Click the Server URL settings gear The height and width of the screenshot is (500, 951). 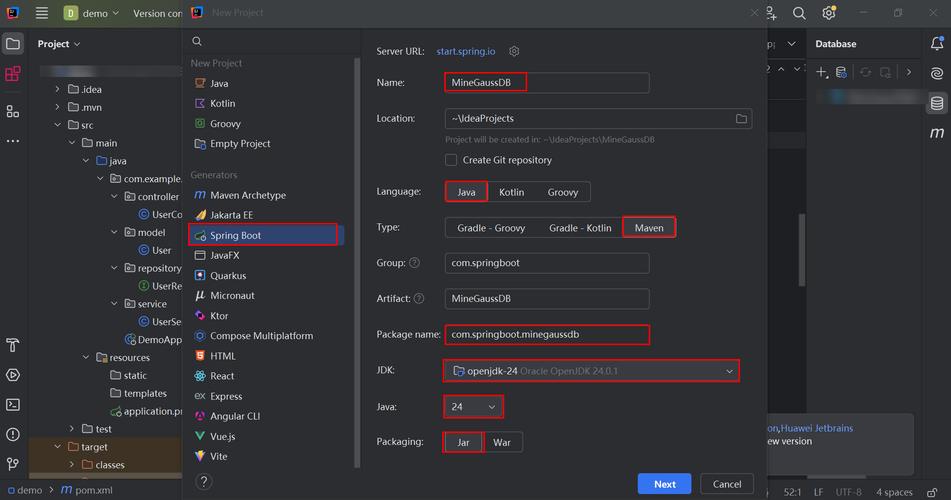coord(514,52)
